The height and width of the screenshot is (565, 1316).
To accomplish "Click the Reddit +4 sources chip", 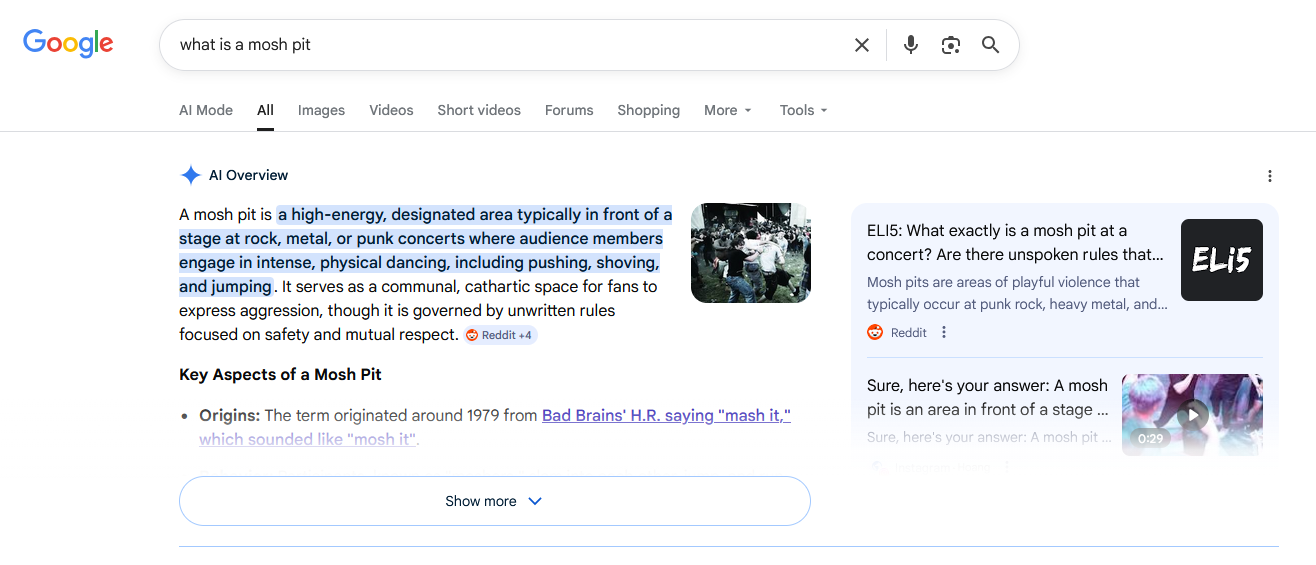I will tap(500, 335).
